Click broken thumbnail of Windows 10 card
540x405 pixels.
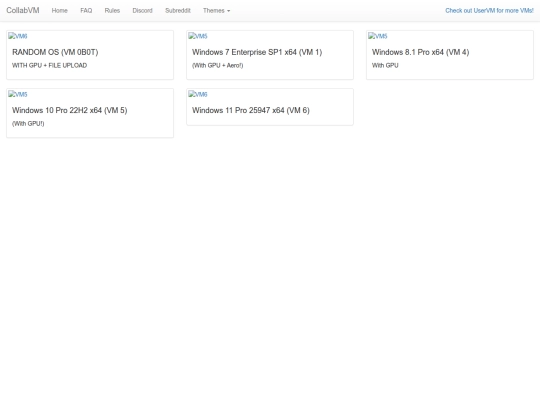(x=18, y=94)
